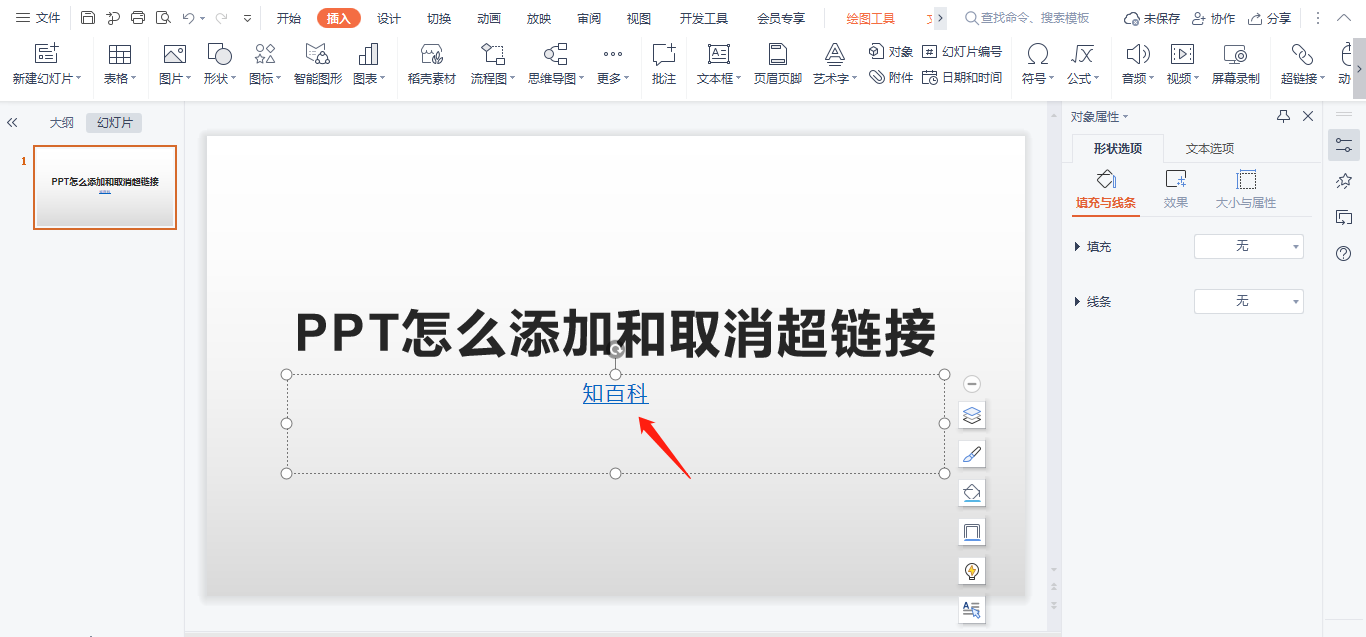Screen dimensions: 1366x637
Task: Click the 知百科 hyperlink text
Action: [616, 394]
